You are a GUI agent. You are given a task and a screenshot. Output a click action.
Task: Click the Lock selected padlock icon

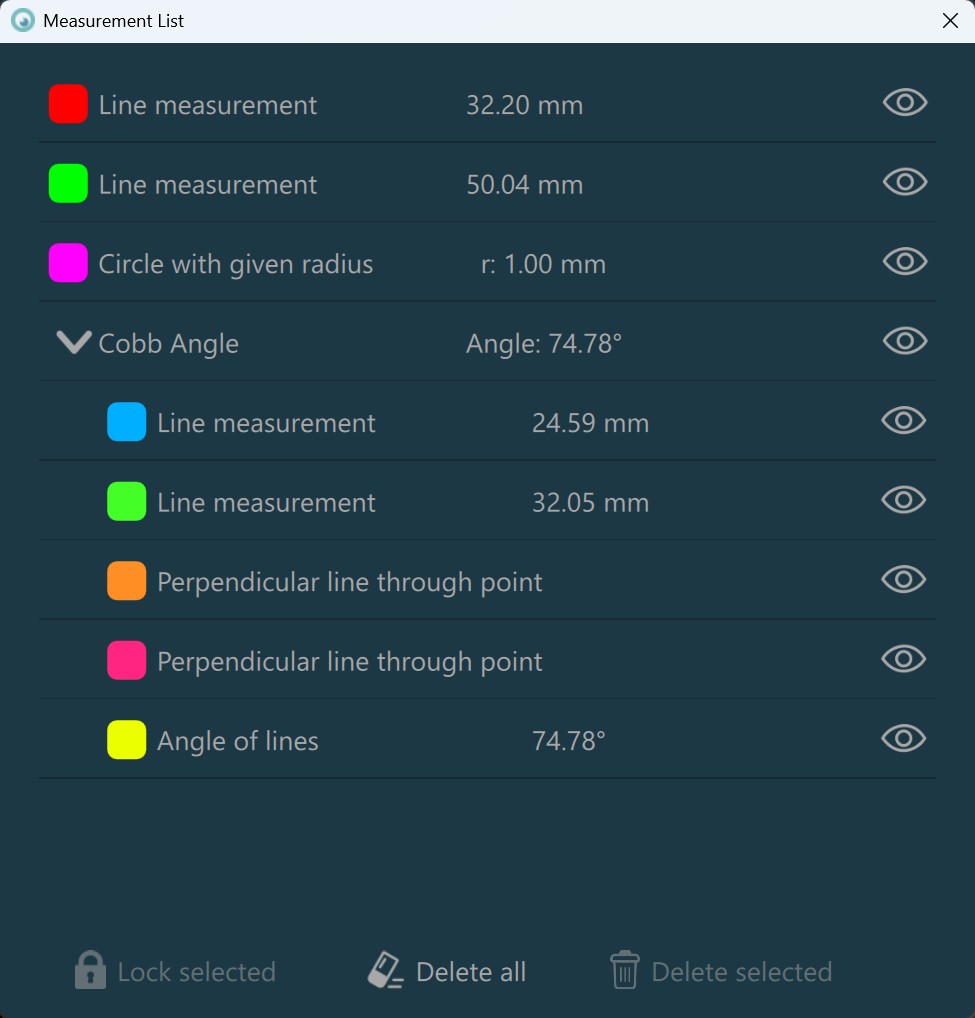(90, 970)
